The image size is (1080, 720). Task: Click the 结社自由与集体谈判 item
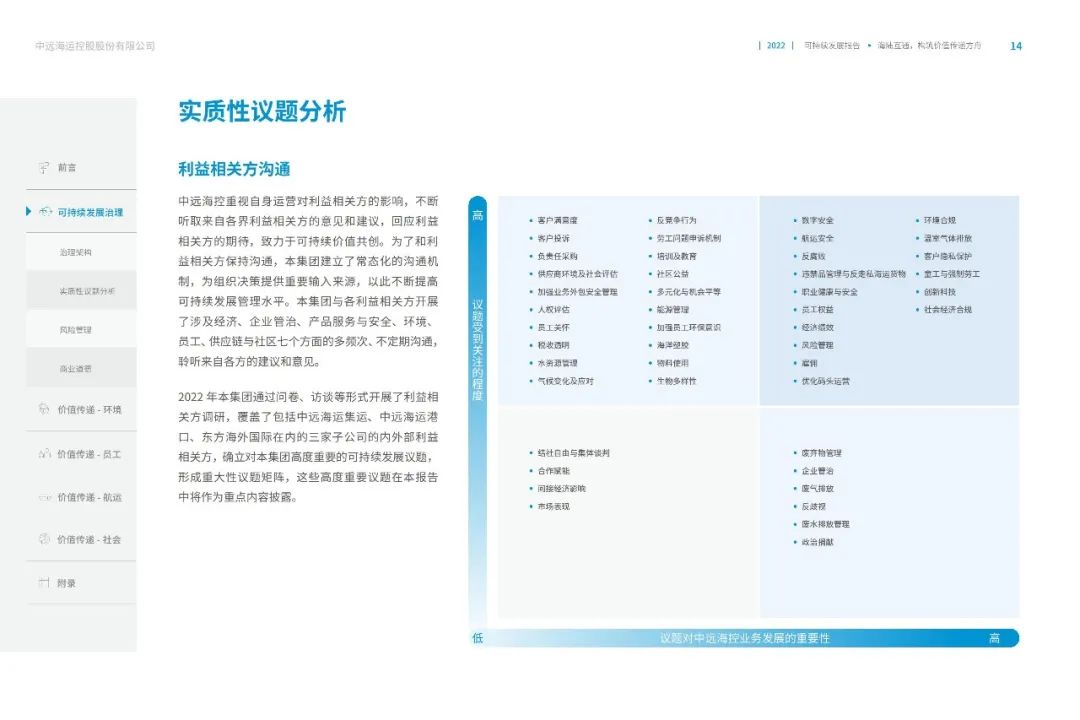[x=573, y=453]
